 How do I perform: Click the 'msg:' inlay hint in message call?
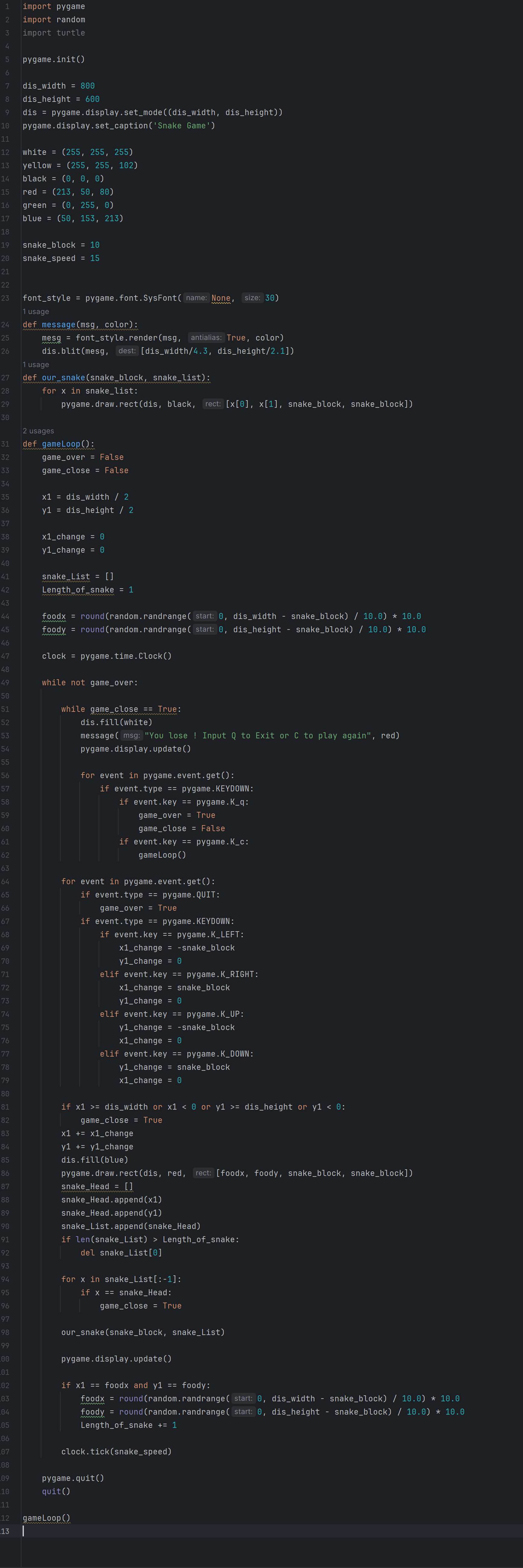point(132,735)
